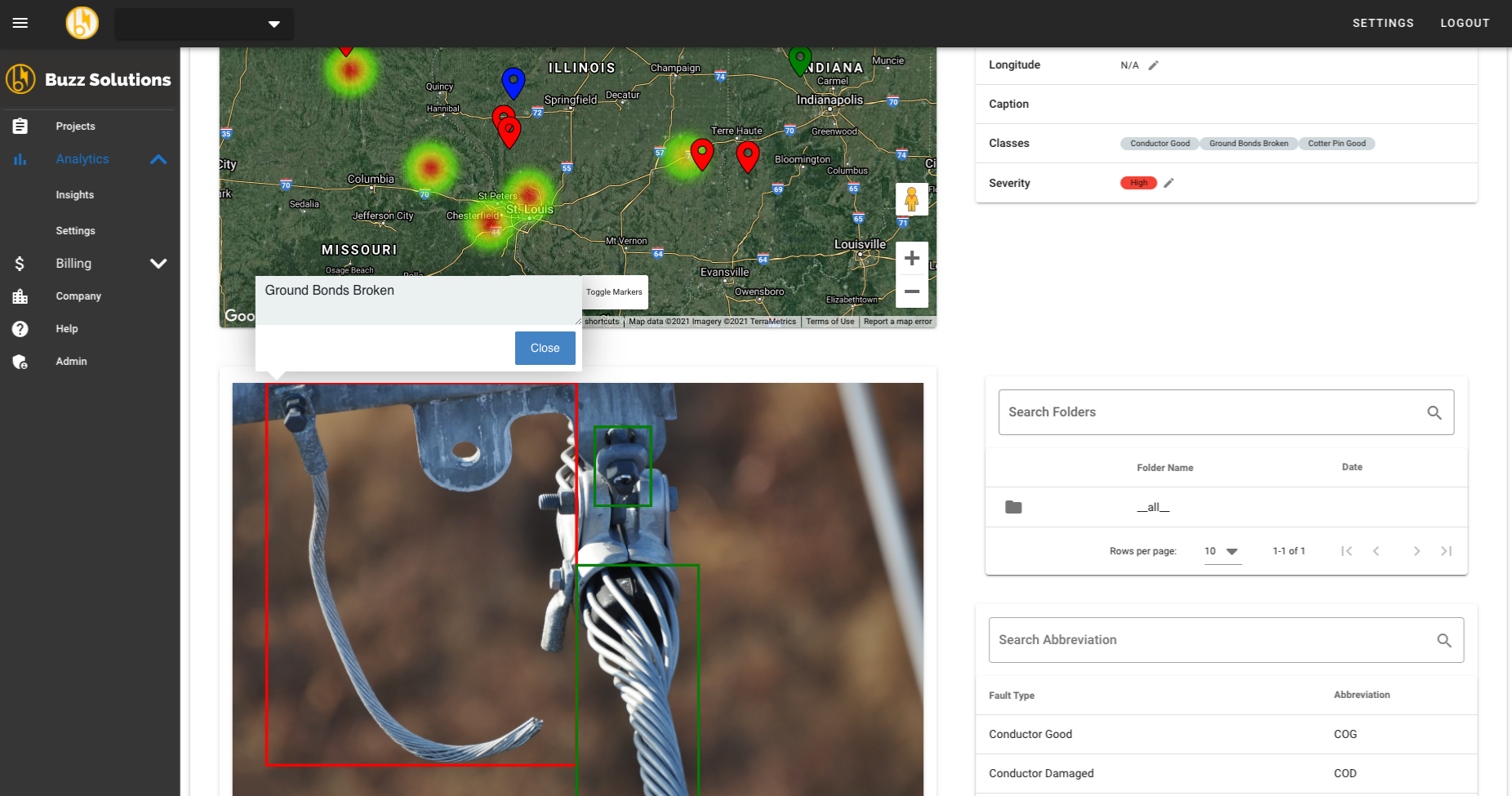Go to last page of folders
Screen dimensions: 1512x796
[x=1446, y=551]
